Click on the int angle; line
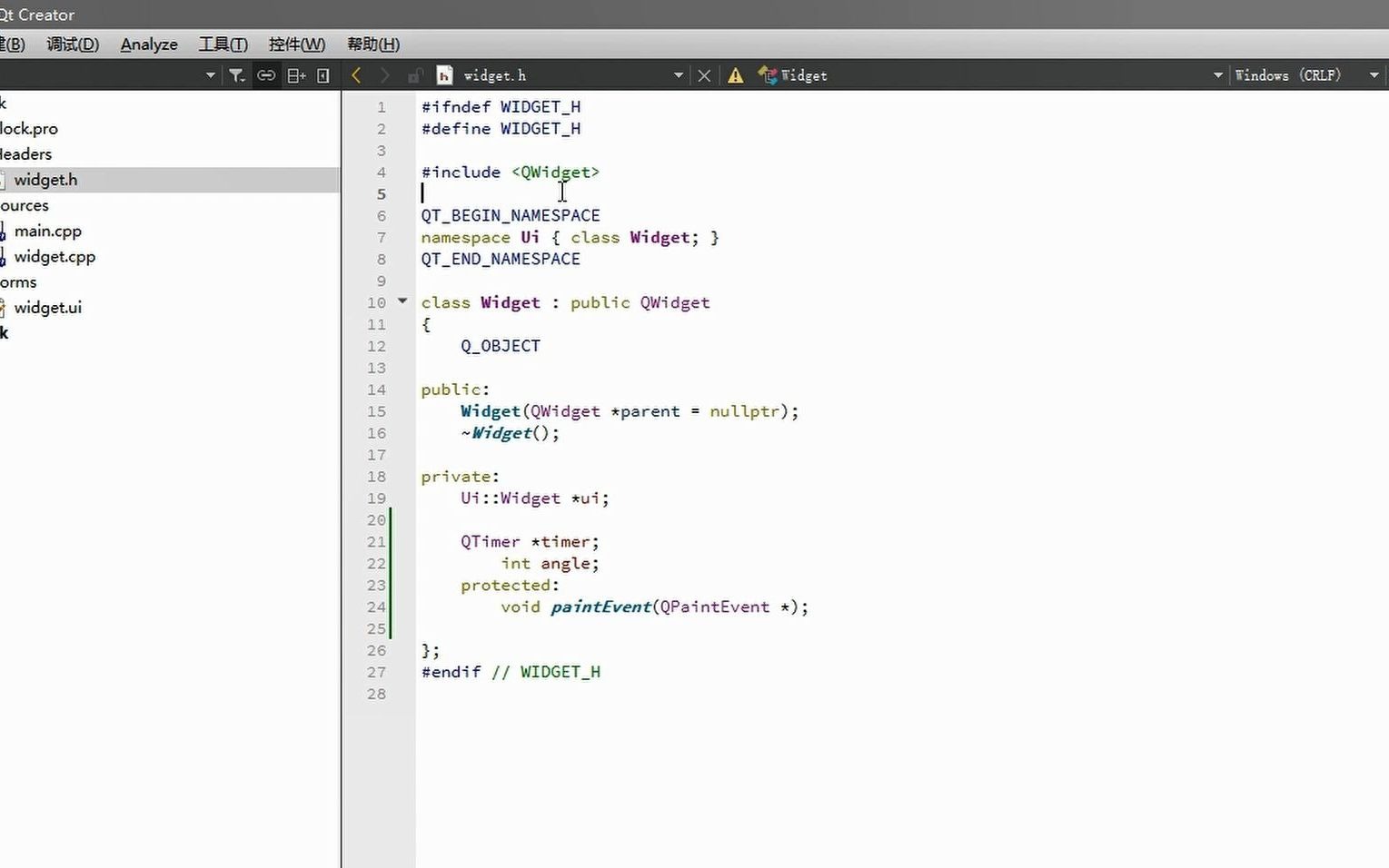1389x868 pixels. pyautogui.click(x=550, y=564)
